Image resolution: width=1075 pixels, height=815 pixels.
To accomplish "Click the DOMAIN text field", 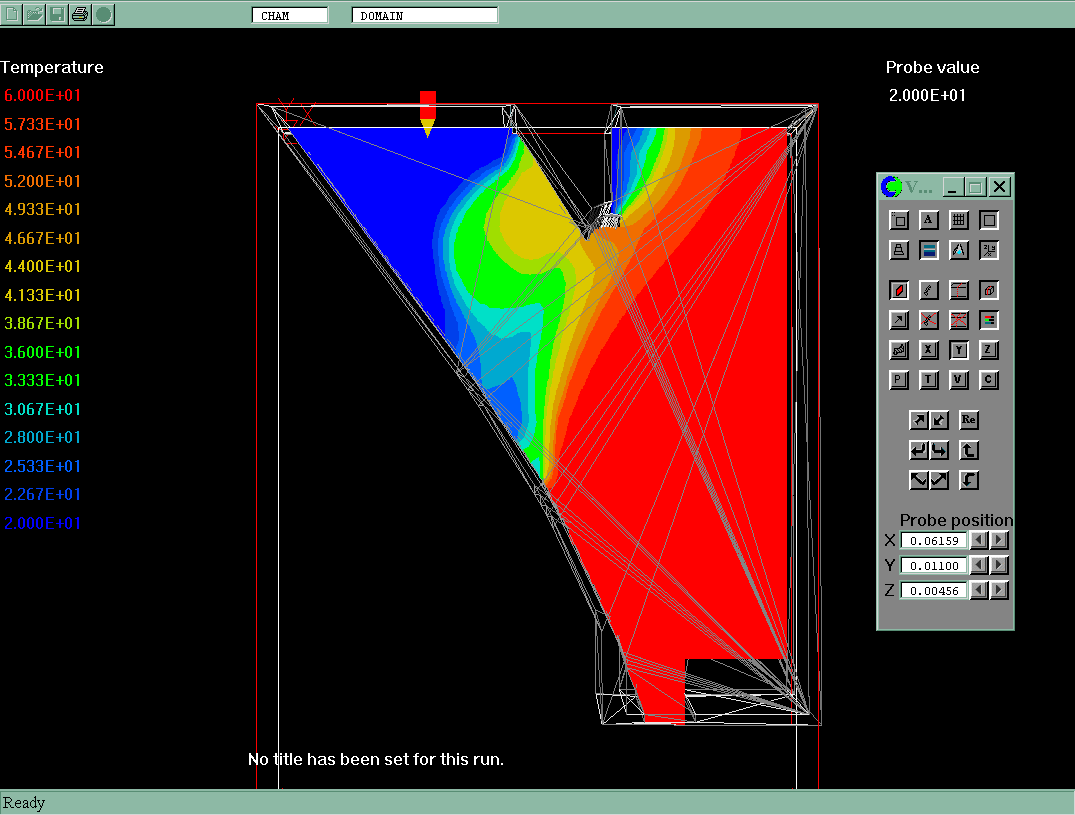I will click(424, 16).
